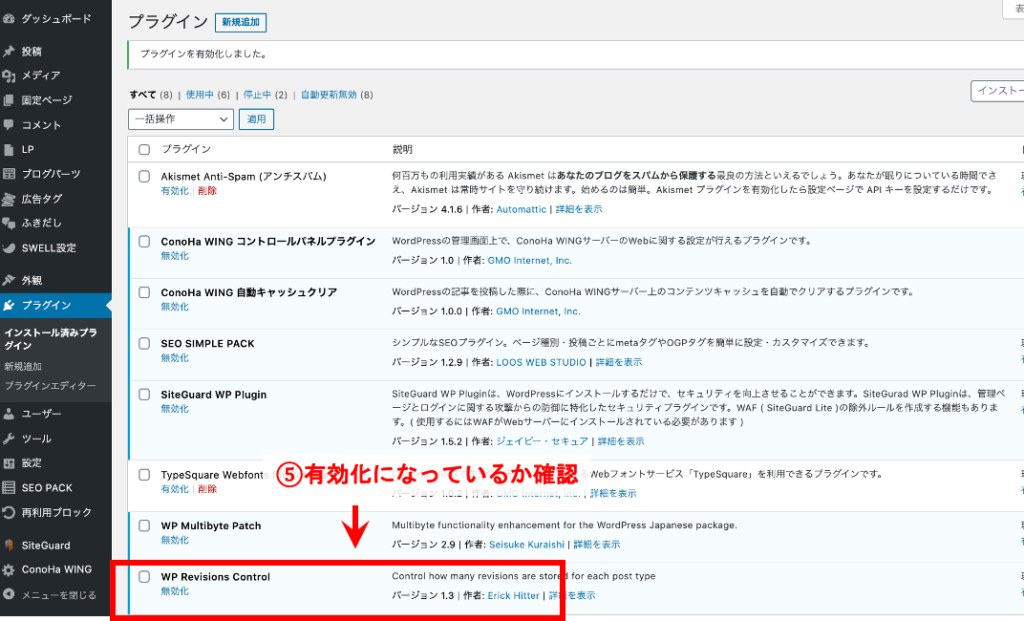1024x621 pixels.
Task: Click the 説明 column header
Action: tap(402, 150)
